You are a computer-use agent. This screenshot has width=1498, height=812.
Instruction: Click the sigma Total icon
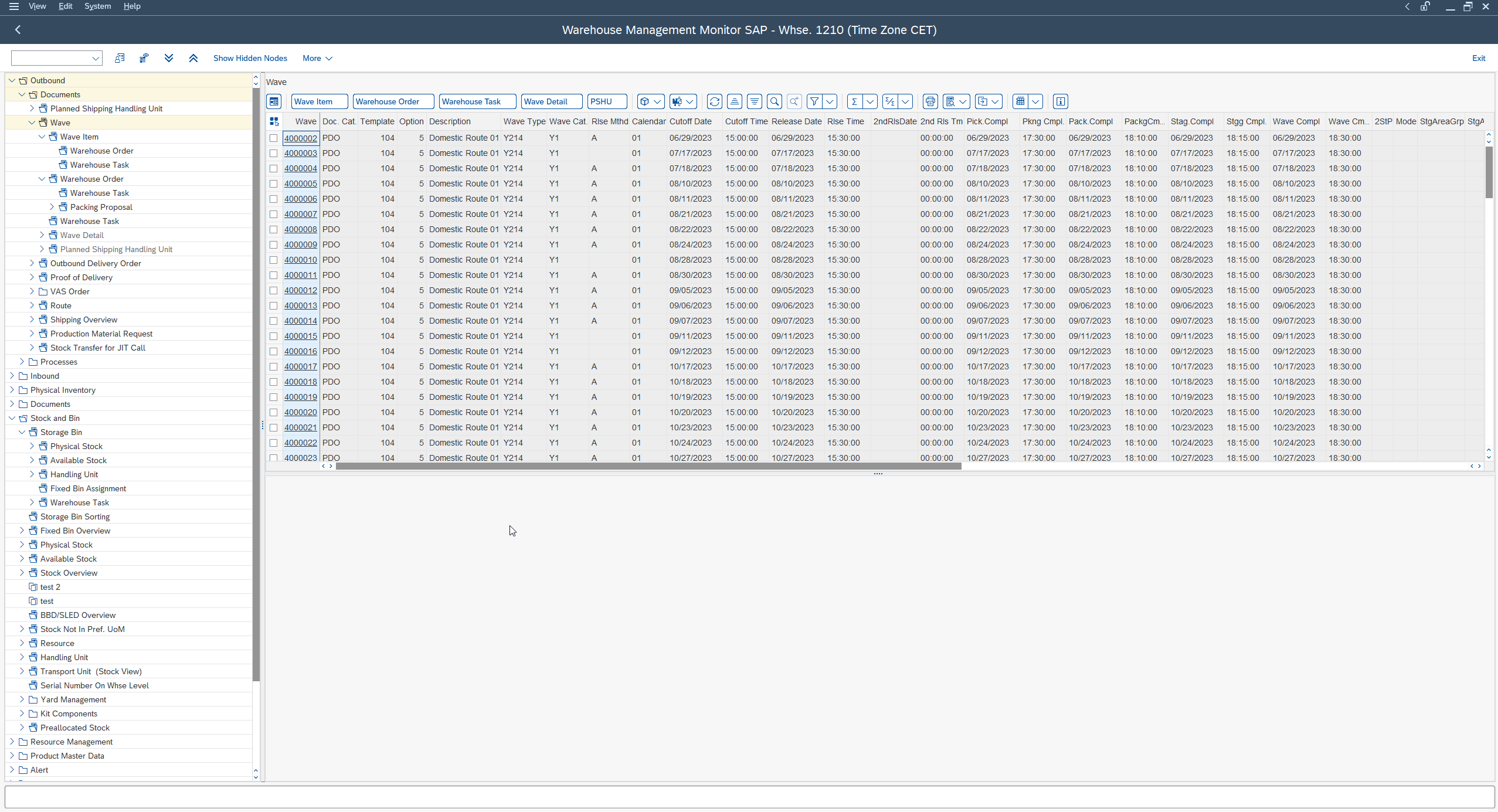click(x=855, y=101)
